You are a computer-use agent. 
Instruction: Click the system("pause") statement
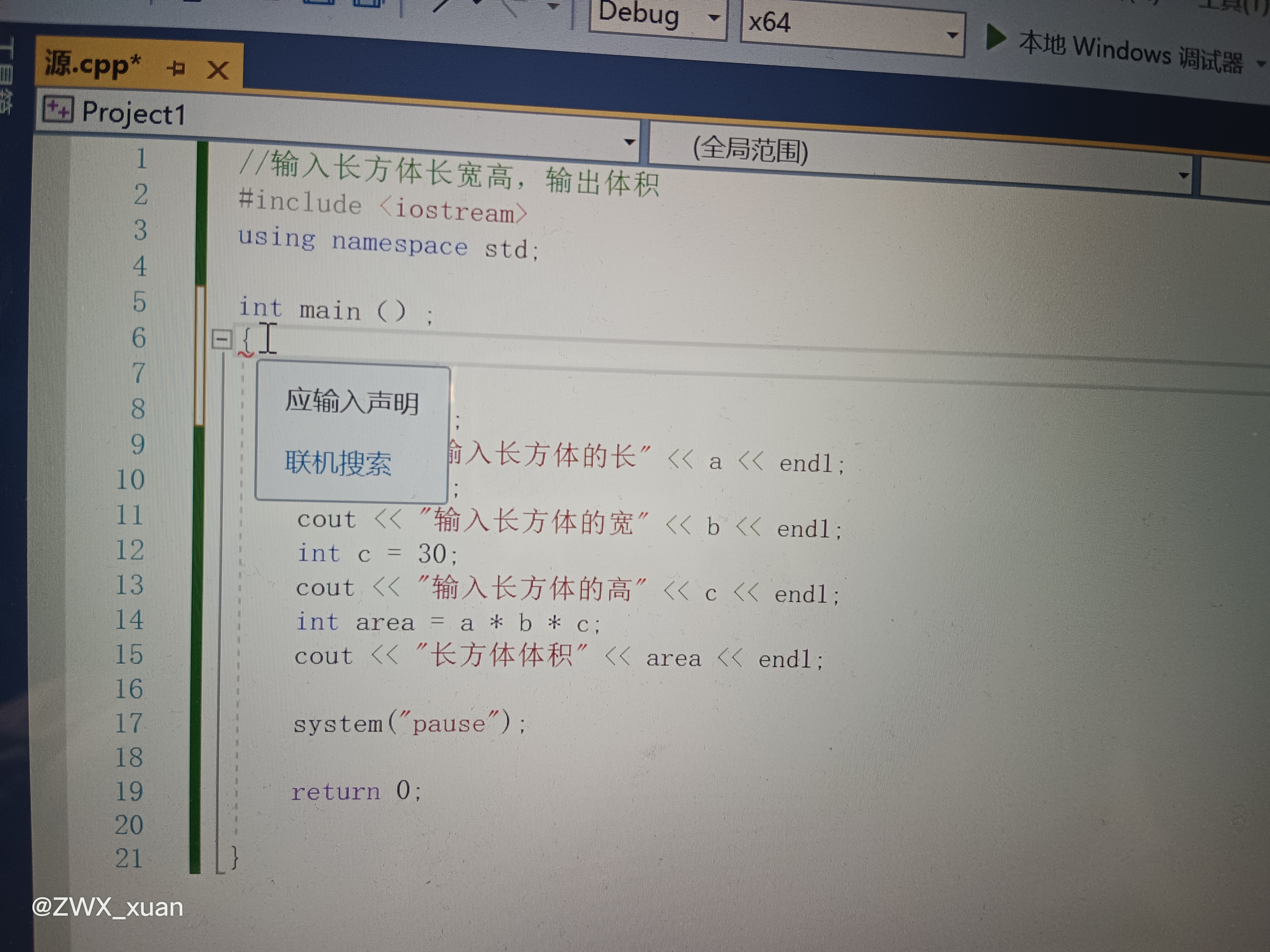coord(409,723)
